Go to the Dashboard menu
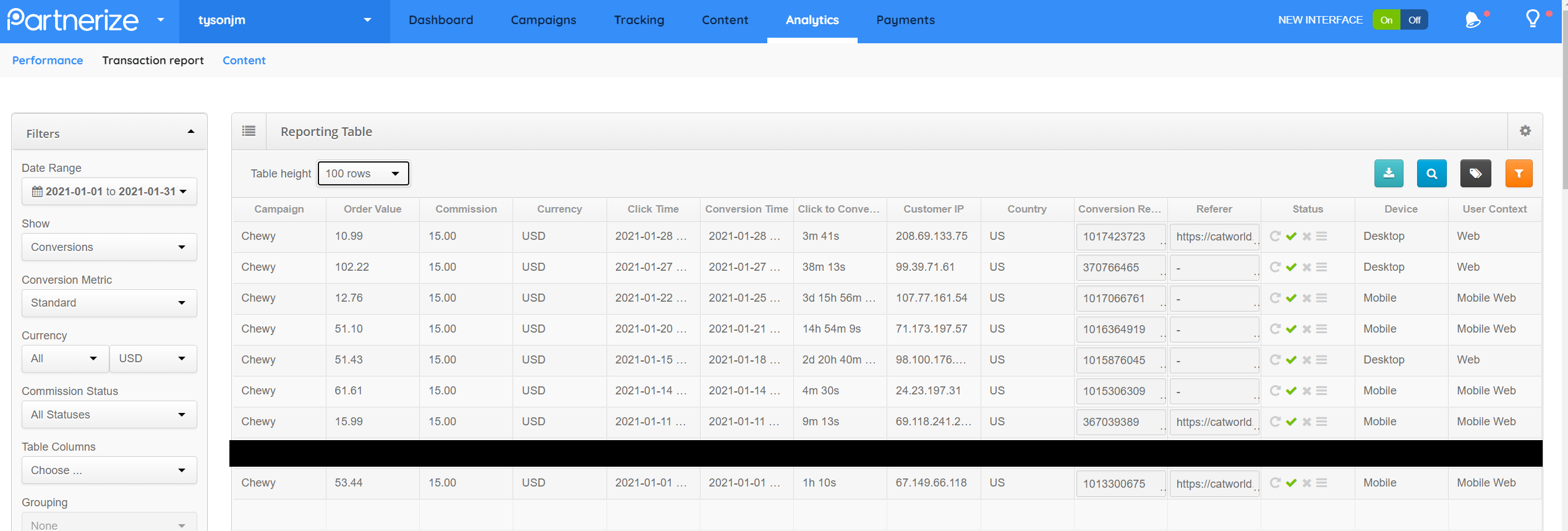Screen dimensions: 1568x531 [441, 20]
